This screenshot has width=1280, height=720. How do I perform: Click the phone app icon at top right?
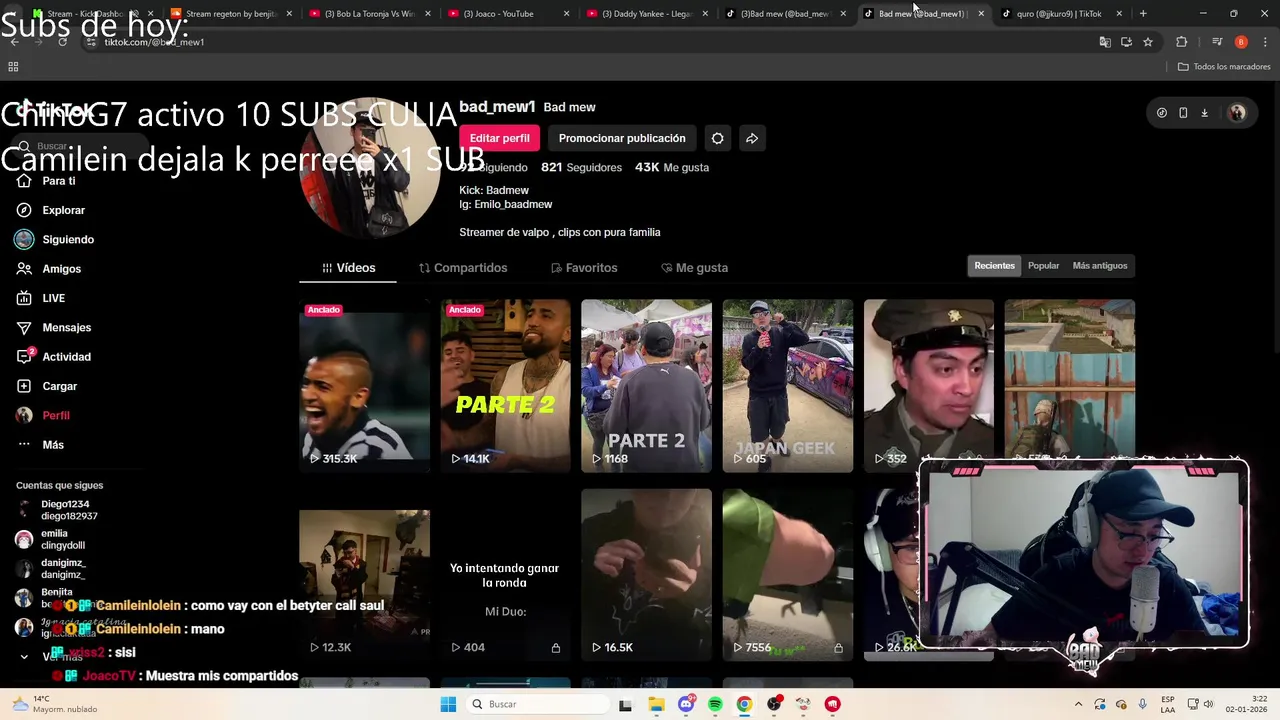coord(1183,113)
